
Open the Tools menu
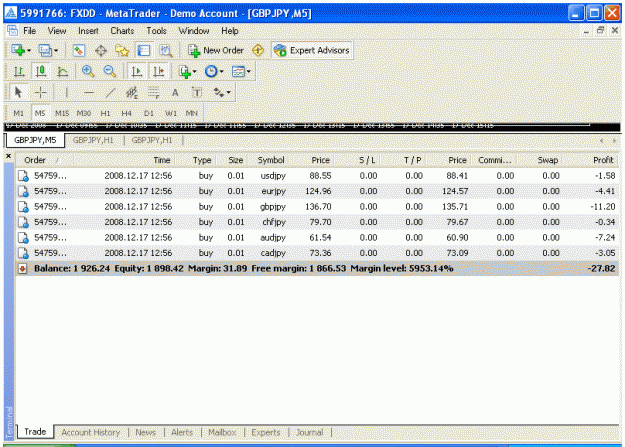156,31
